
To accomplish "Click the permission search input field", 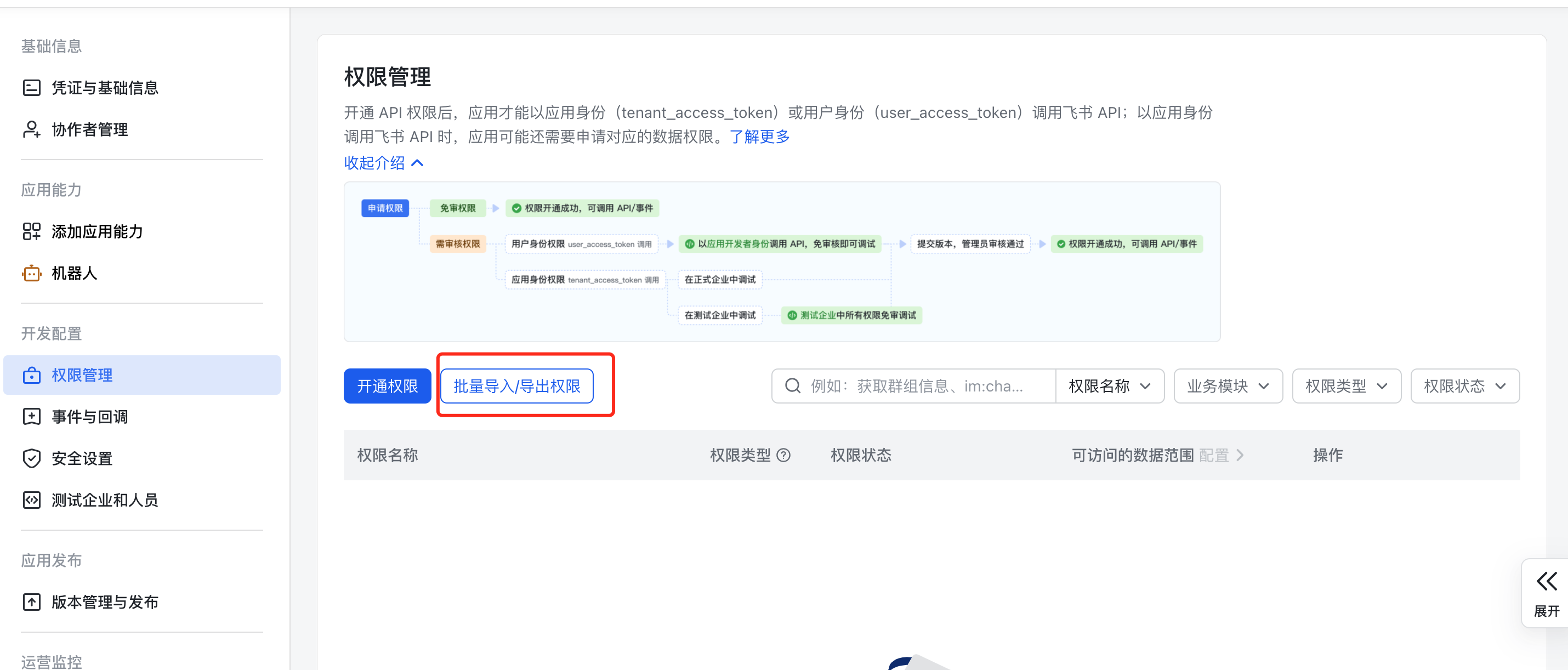I will pyautogui.click(x=916, y=386).
